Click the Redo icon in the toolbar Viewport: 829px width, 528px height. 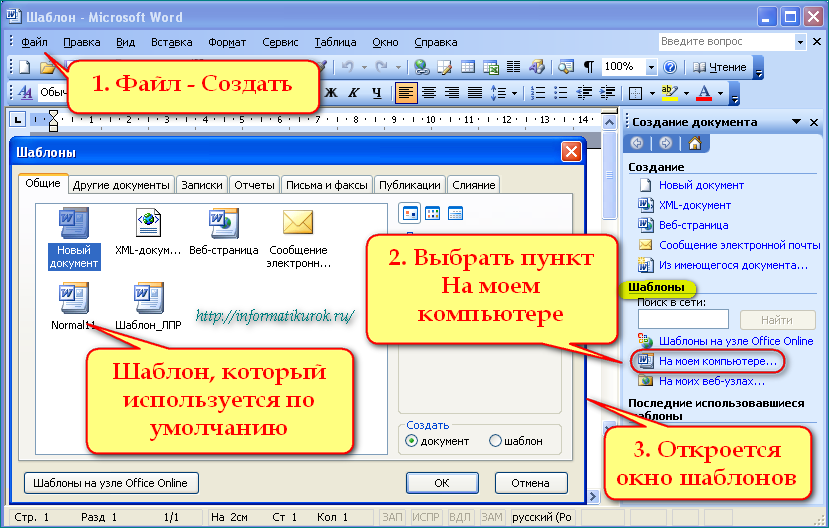381,67
